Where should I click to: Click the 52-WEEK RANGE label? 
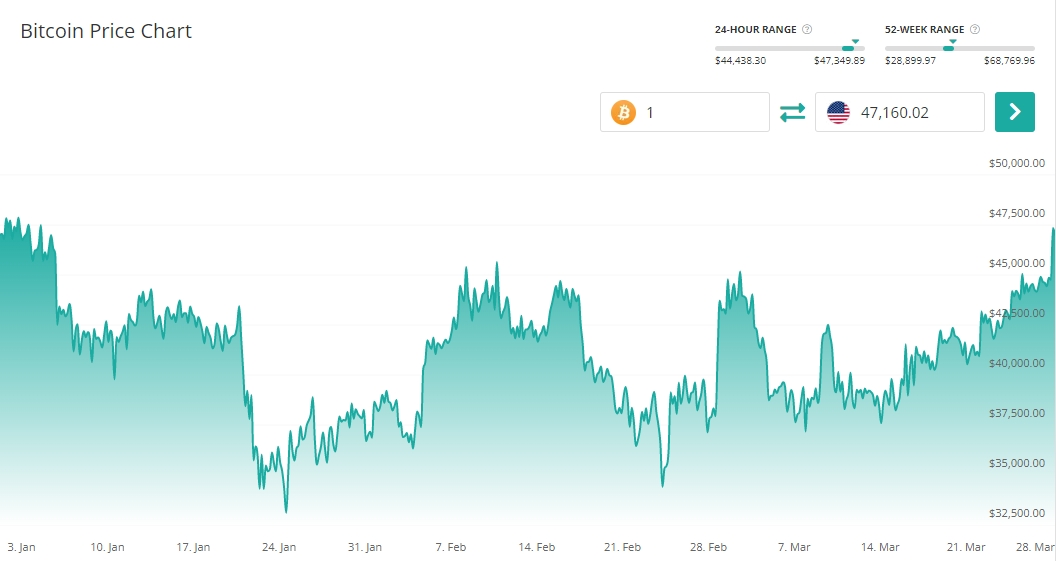[924, 30]
